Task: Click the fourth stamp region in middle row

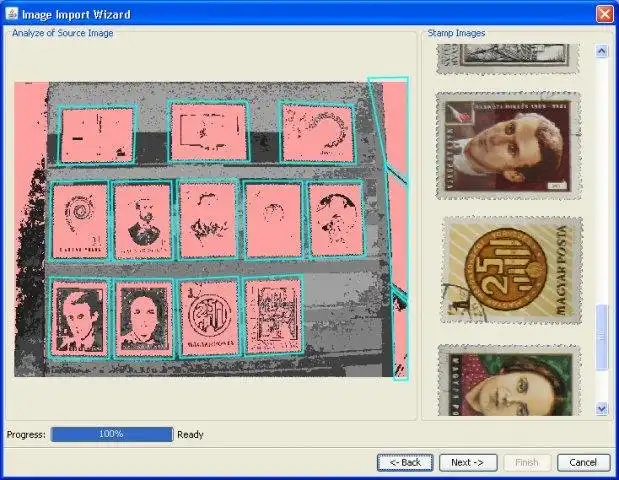Action: click(x=273, y=221)
